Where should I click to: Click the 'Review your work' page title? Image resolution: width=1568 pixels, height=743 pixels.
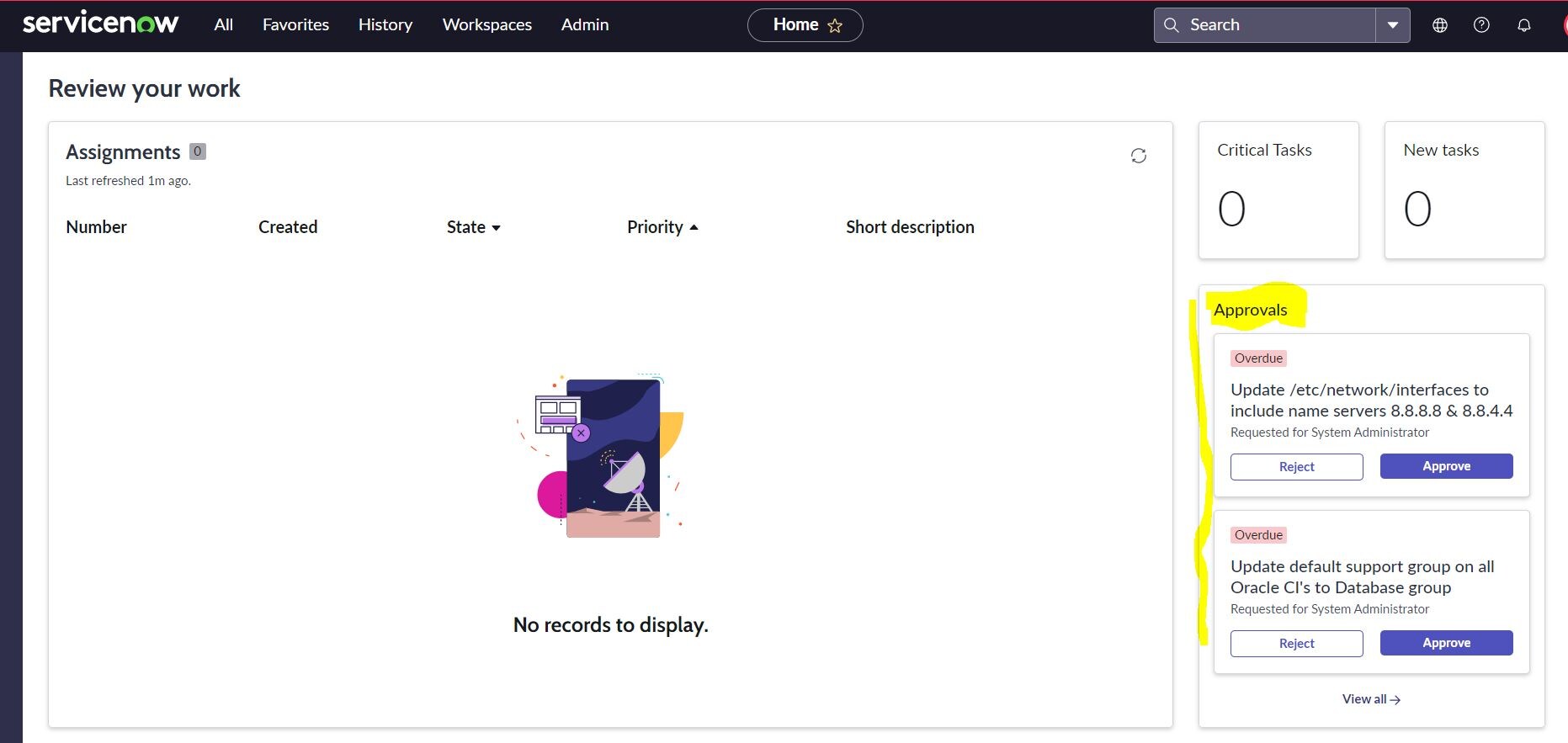point(144,88)
